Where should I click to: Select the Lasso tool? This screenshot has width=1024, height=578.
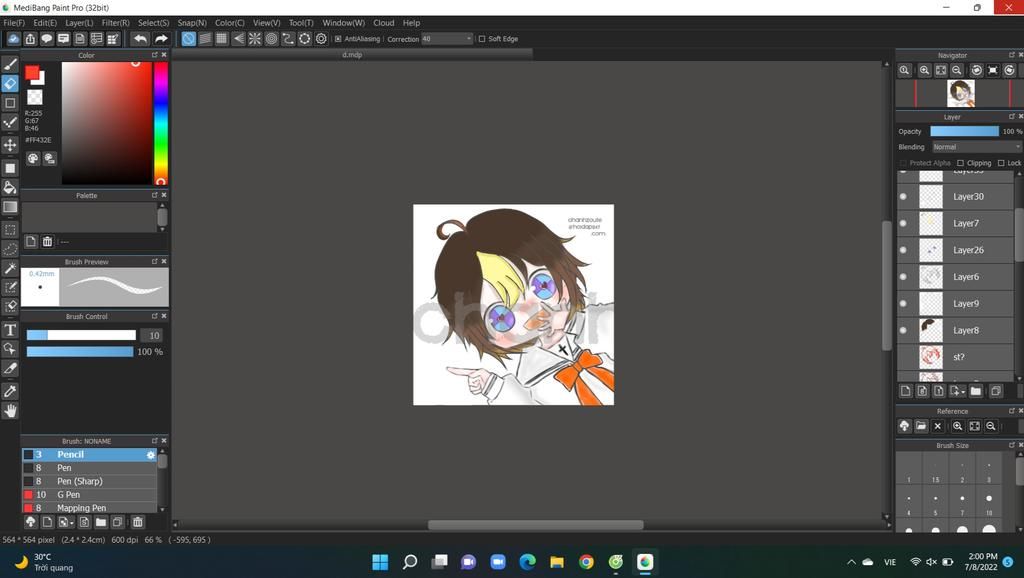coord(10,249)
